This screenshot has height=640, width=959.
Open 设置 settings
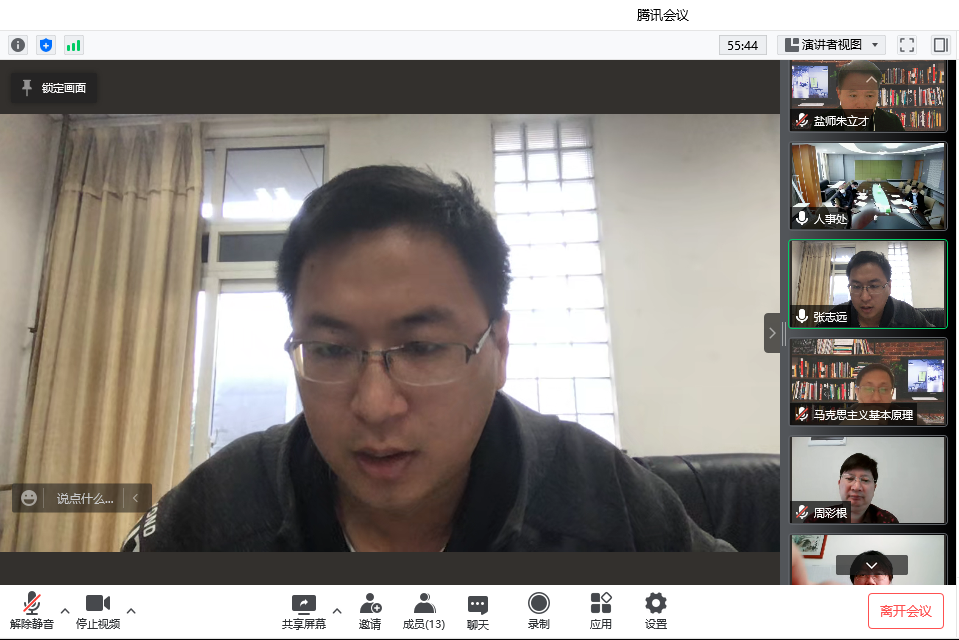click(x=655, y=611)
